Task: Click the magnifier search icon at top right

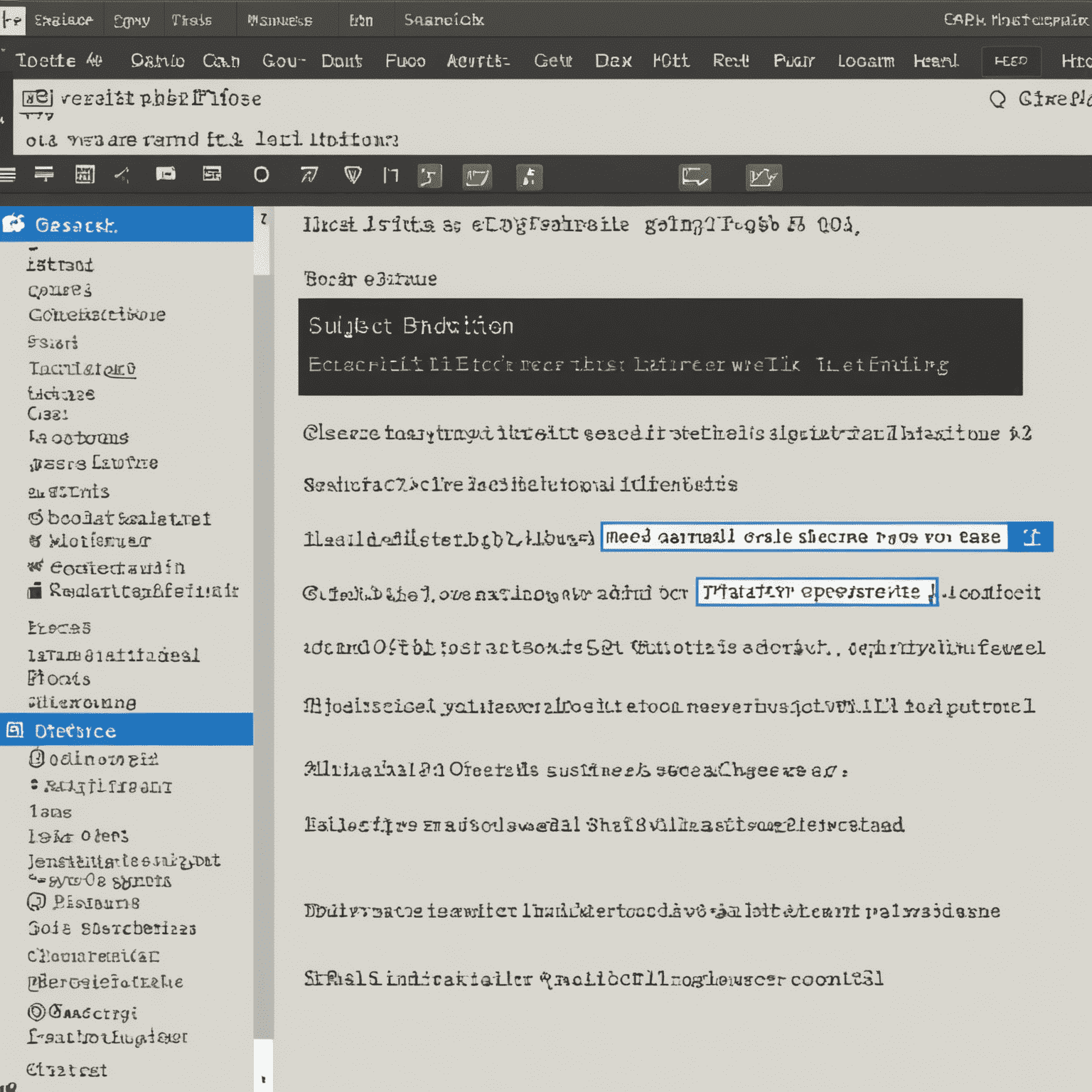Action: point(997,99)
